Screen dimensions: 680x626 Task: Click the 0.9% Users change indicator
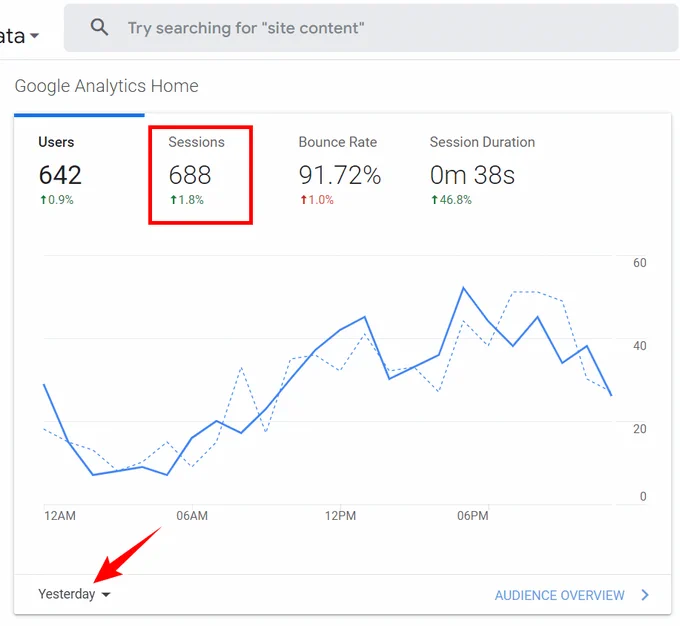[57, 200]
